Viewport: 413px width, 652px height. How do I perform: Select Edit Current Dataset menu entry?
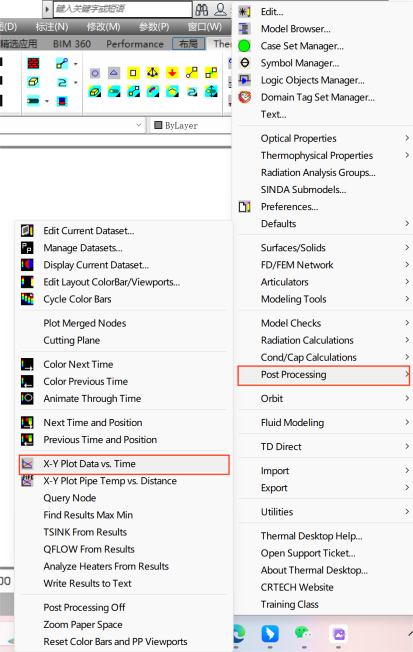tap(89, 231)
